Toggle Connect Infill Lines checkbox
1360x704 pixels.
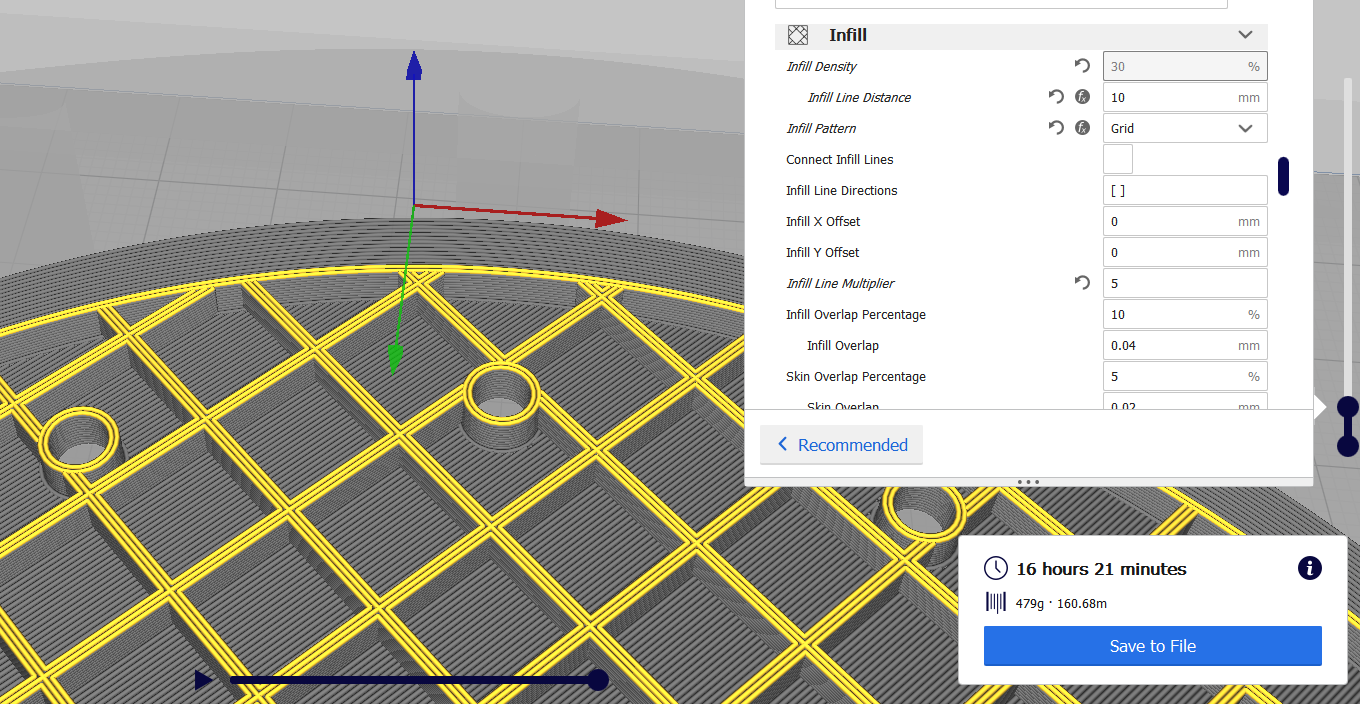(x=1118, y=159)
